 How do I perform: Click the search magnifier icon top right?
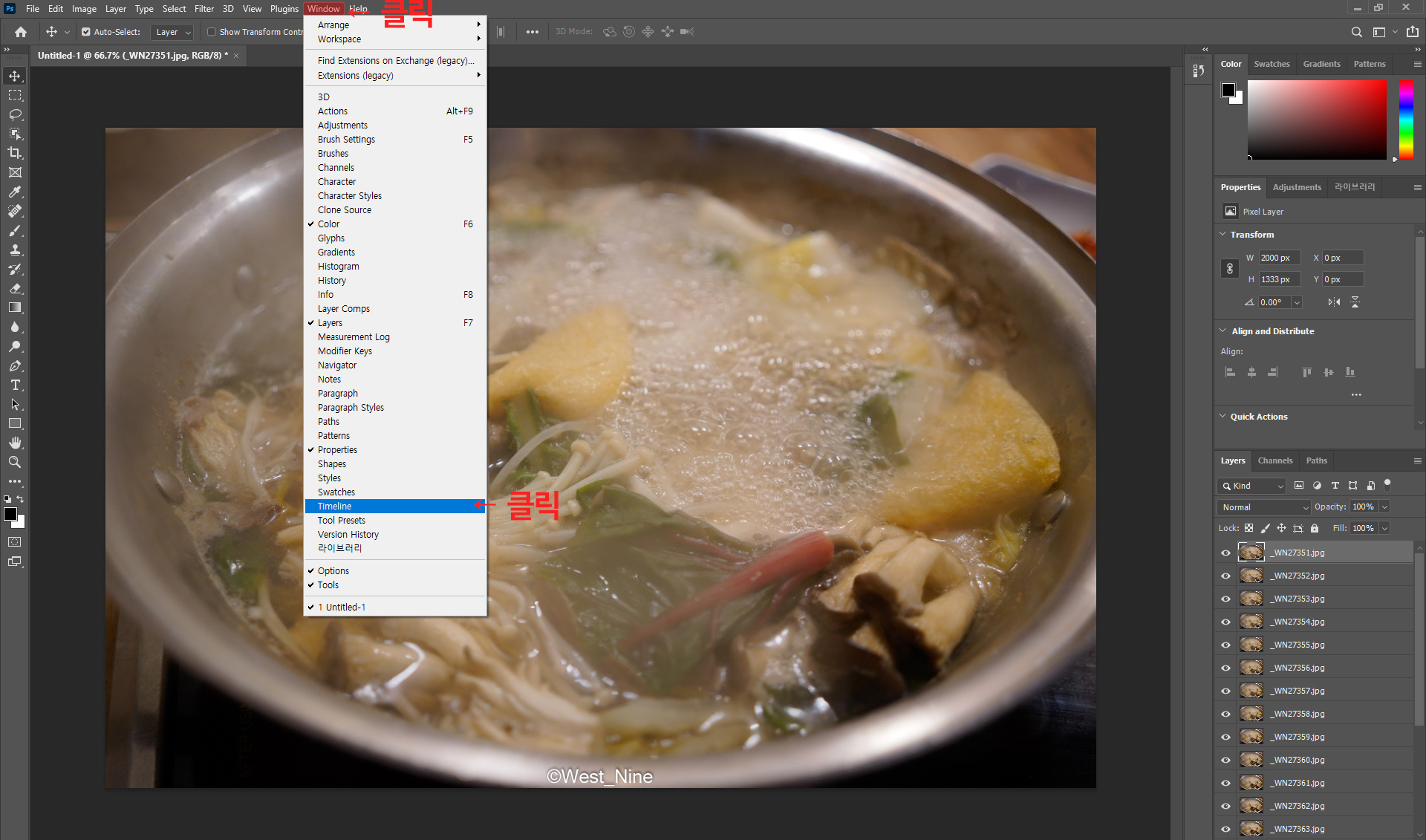[x=1356, y=32]
